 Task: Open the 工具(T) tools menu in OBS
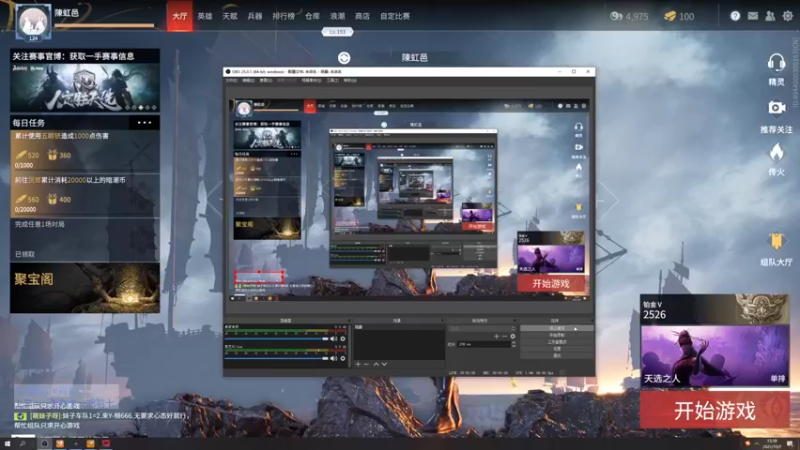pos(332,81)
